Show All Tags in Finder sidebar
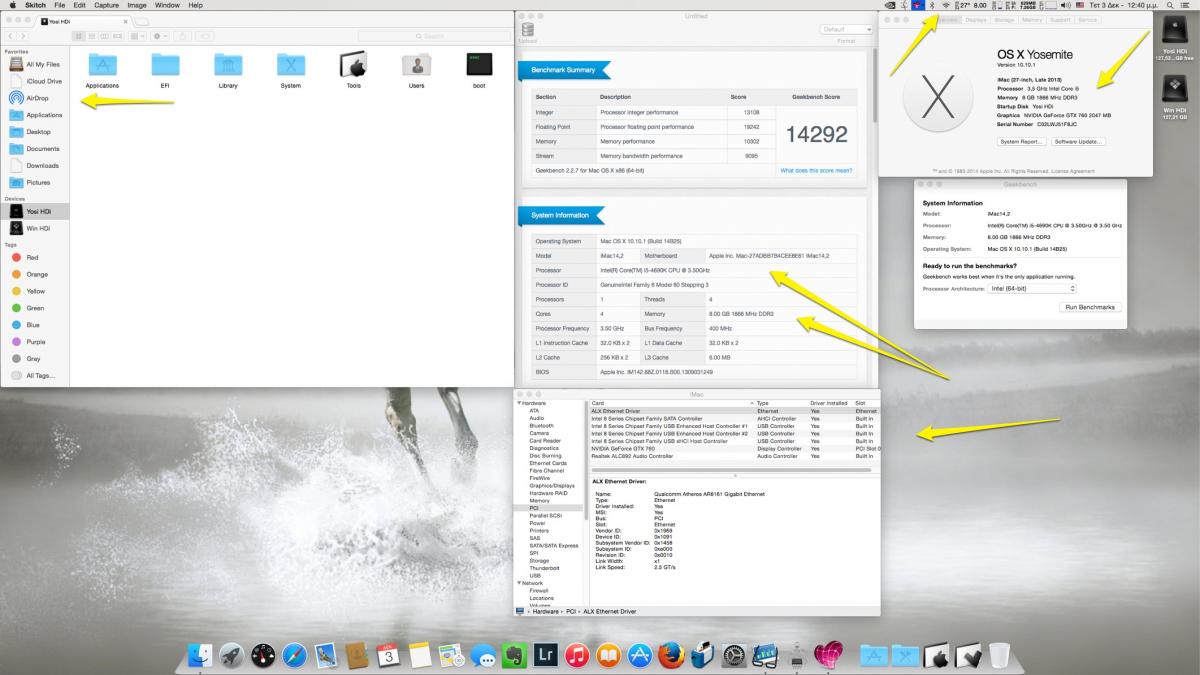 (34, 375)
